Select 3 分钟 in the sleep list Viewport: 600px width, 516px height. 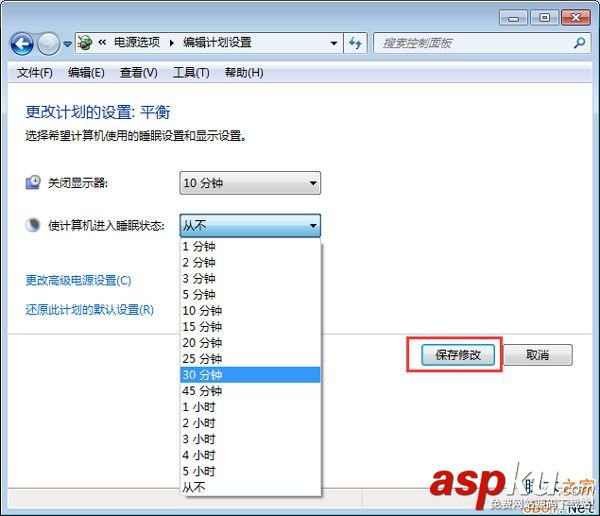tap(250, 279)
